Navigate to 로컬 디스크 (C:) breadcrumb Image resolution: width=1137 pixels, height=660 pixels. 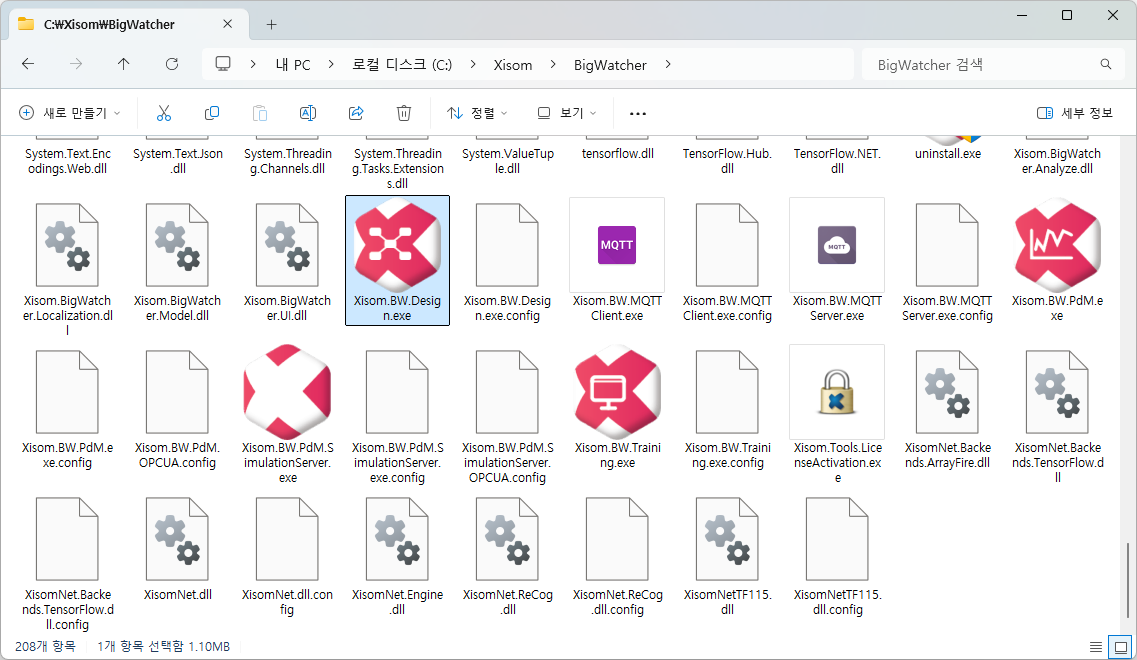(402, 65)
